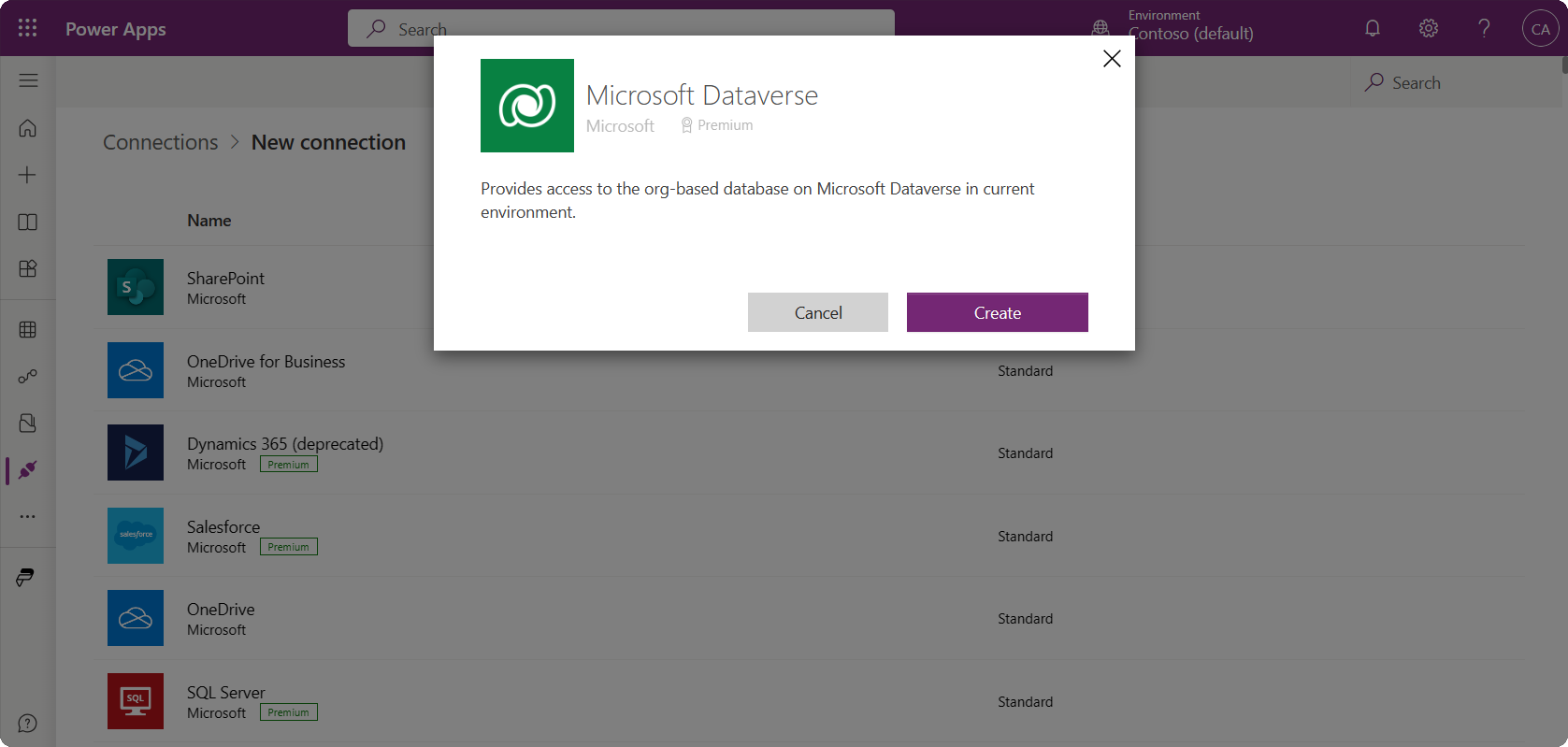Close the Microsoft Dataverse dialog
The width and height of the screenshot is (1568, 747).
(x=1112, y=59)
